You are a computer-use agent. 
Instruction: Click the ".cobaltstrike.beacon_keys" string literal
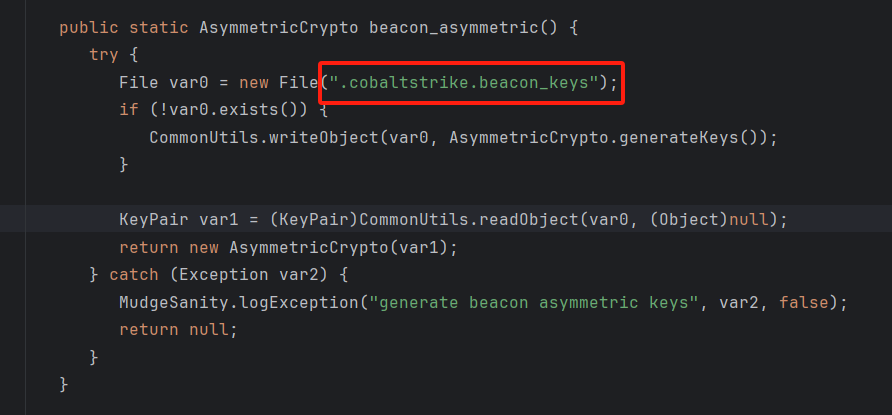[465, 83]
